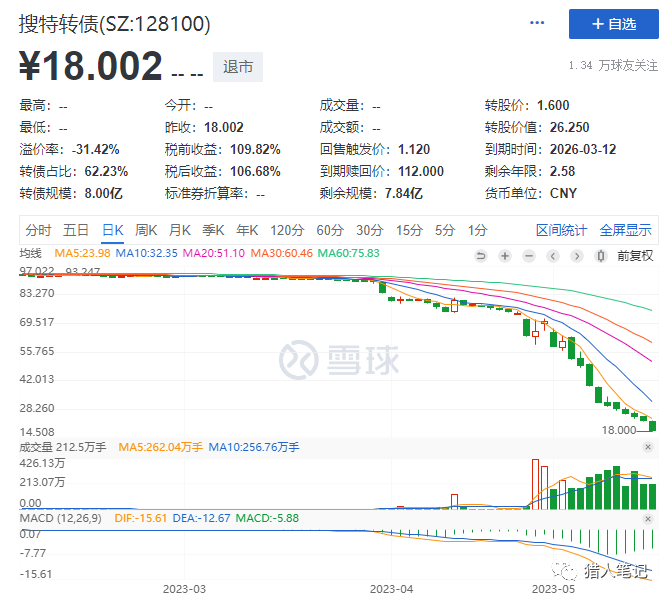
Task: Reset chart view with the undo arrow icon
Action: [x=481, y=256]
